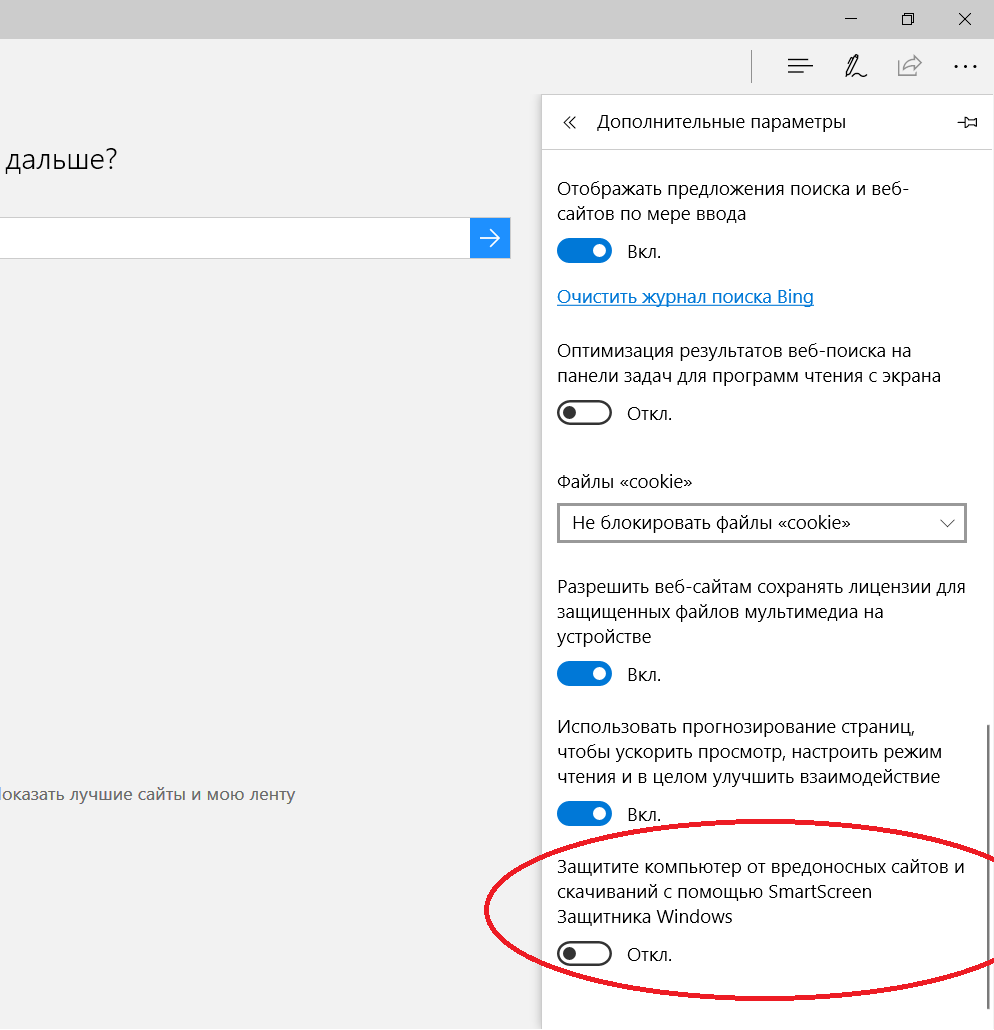Image resolution: width=994 pixels, height=1030 pixels.
Task: Click the search suggestions description text
Action: point(733,201)
